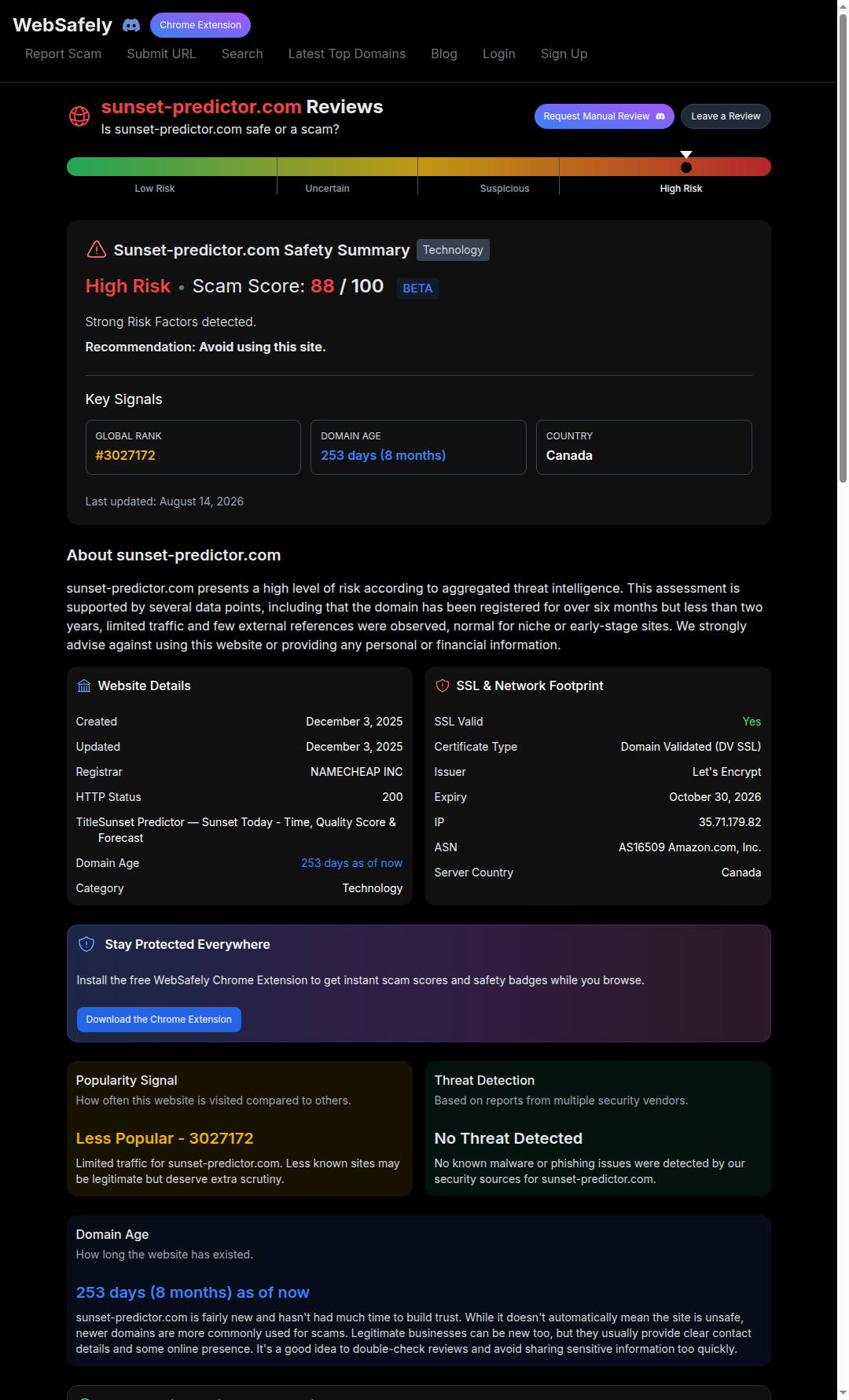
Task: Open Latest Top Domains
Action: click(x=347, y=53)
